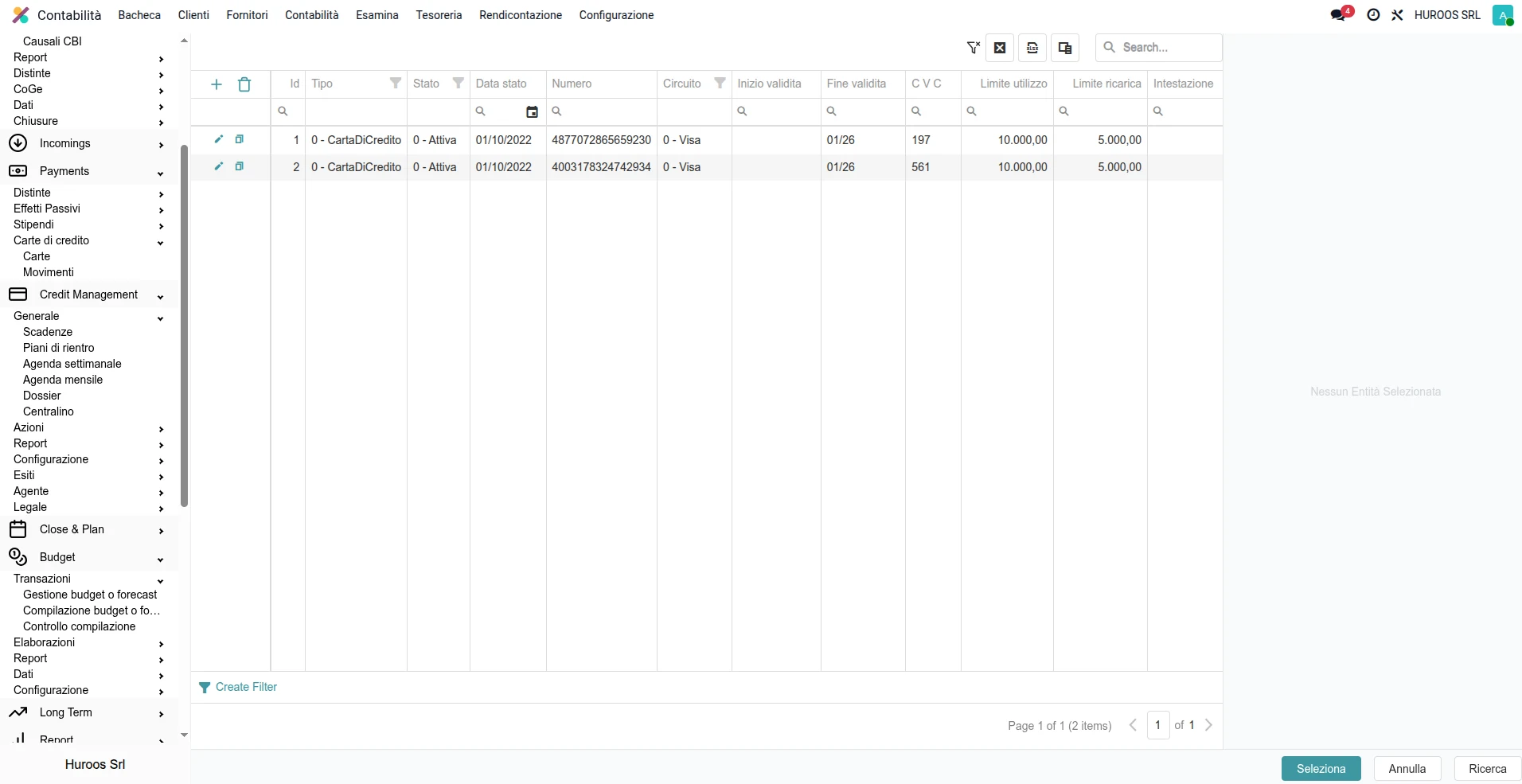Click the Create Filter link

[x=238, y=687]
